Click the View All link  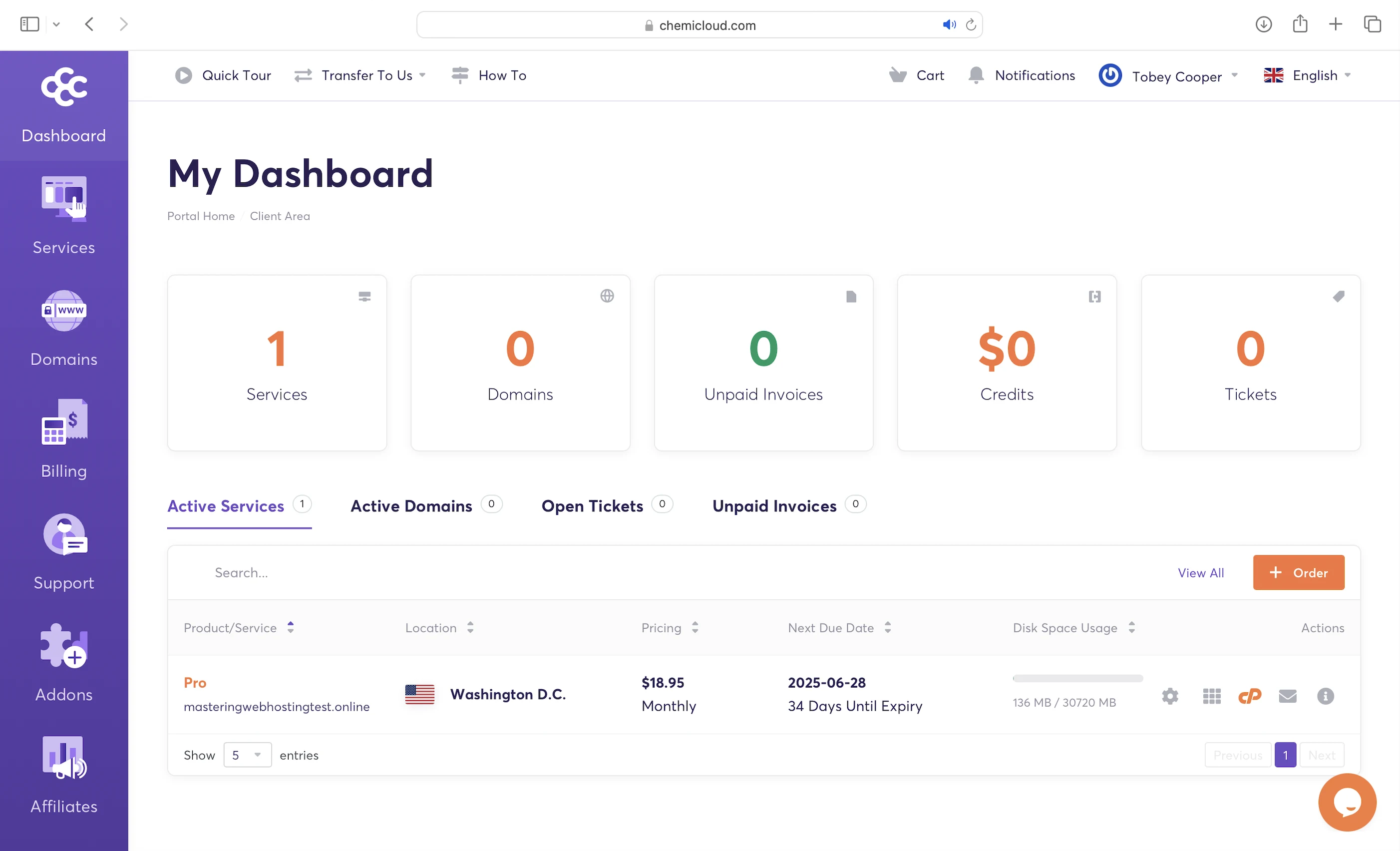1201,572
